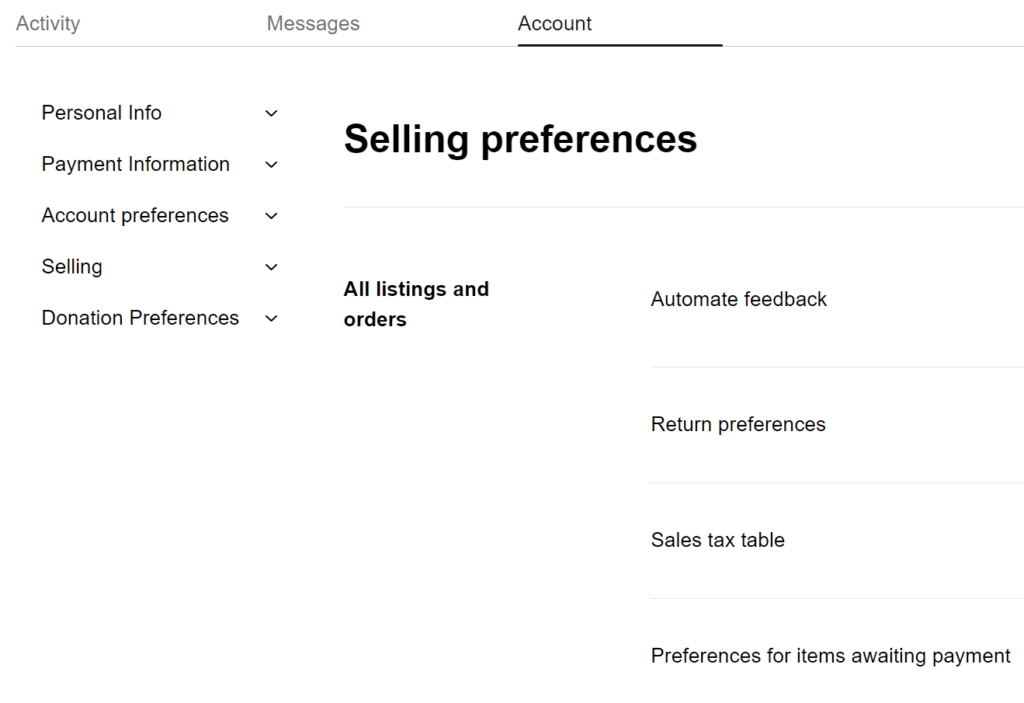
Task: Expand the Payment Information section
Action: 271,164
